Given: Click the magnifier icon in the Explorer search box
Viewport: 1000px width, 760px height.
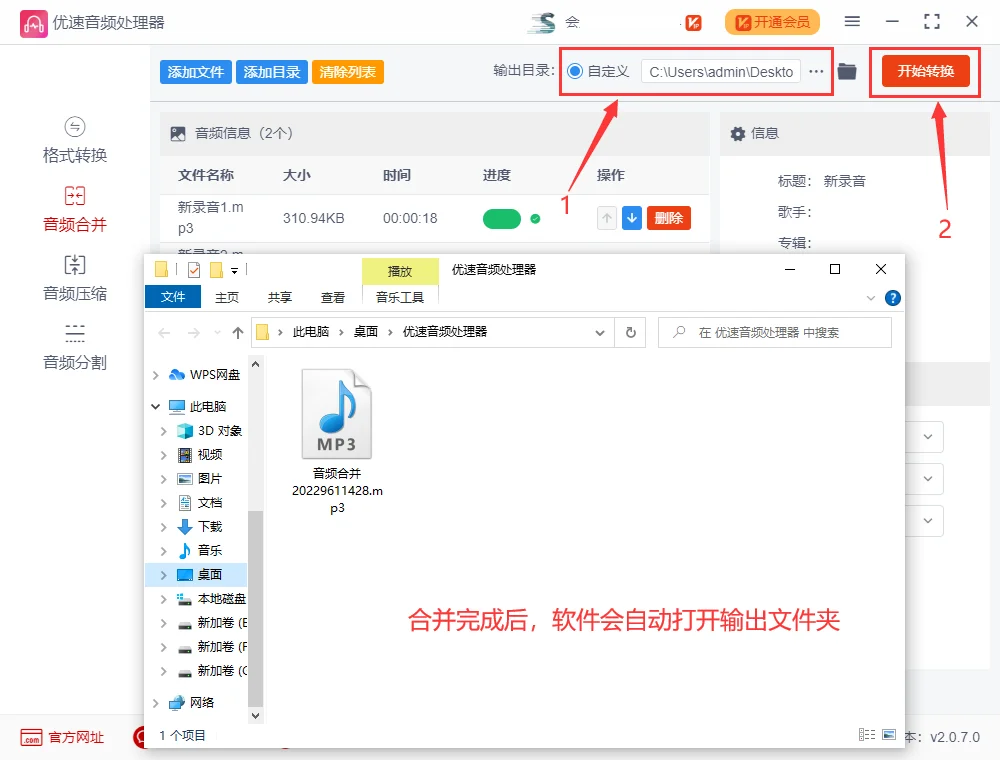Looking at the screenshot, I should pos(679,332).
